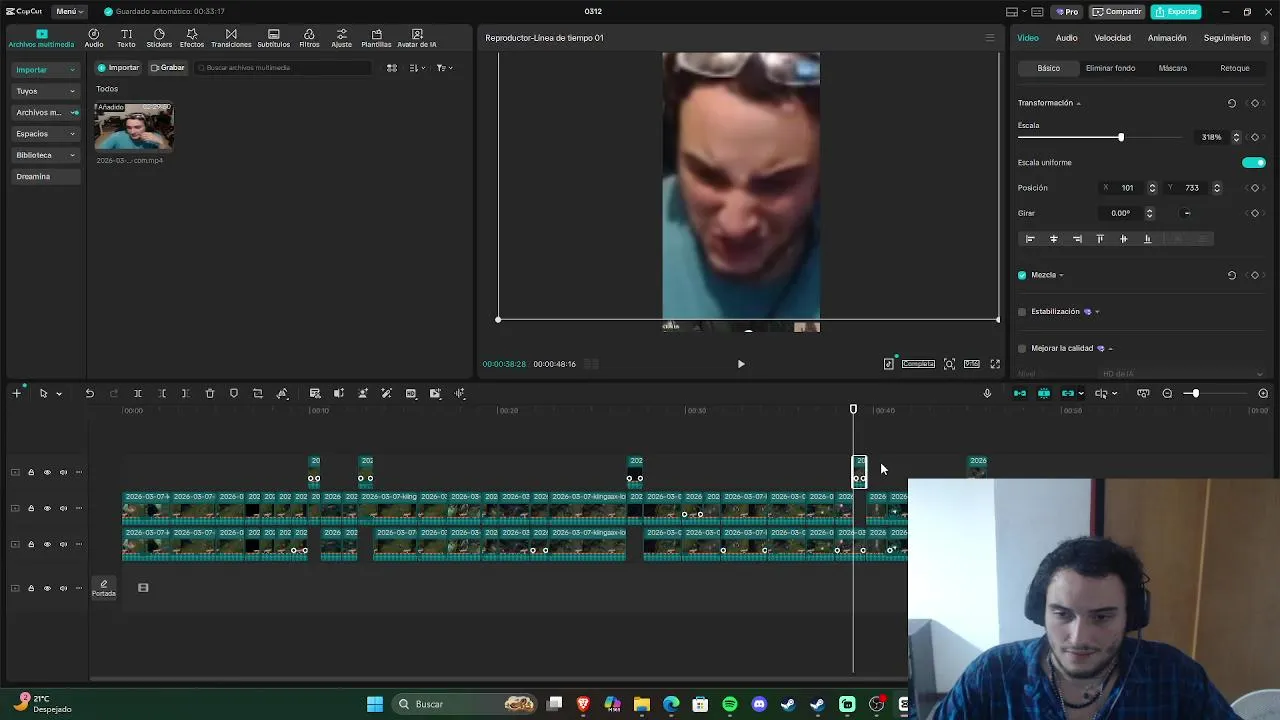Open fullscreen preview in player
The height and width of the screenshot is (720, 1280).
click(x=995, y=364)
